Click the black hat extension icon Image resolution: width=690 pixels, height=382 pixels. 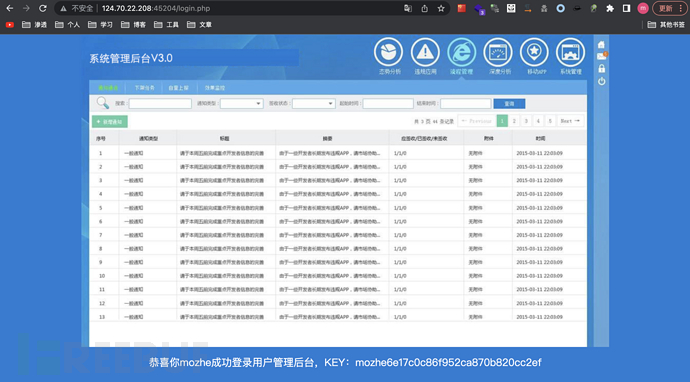[577, 8]
